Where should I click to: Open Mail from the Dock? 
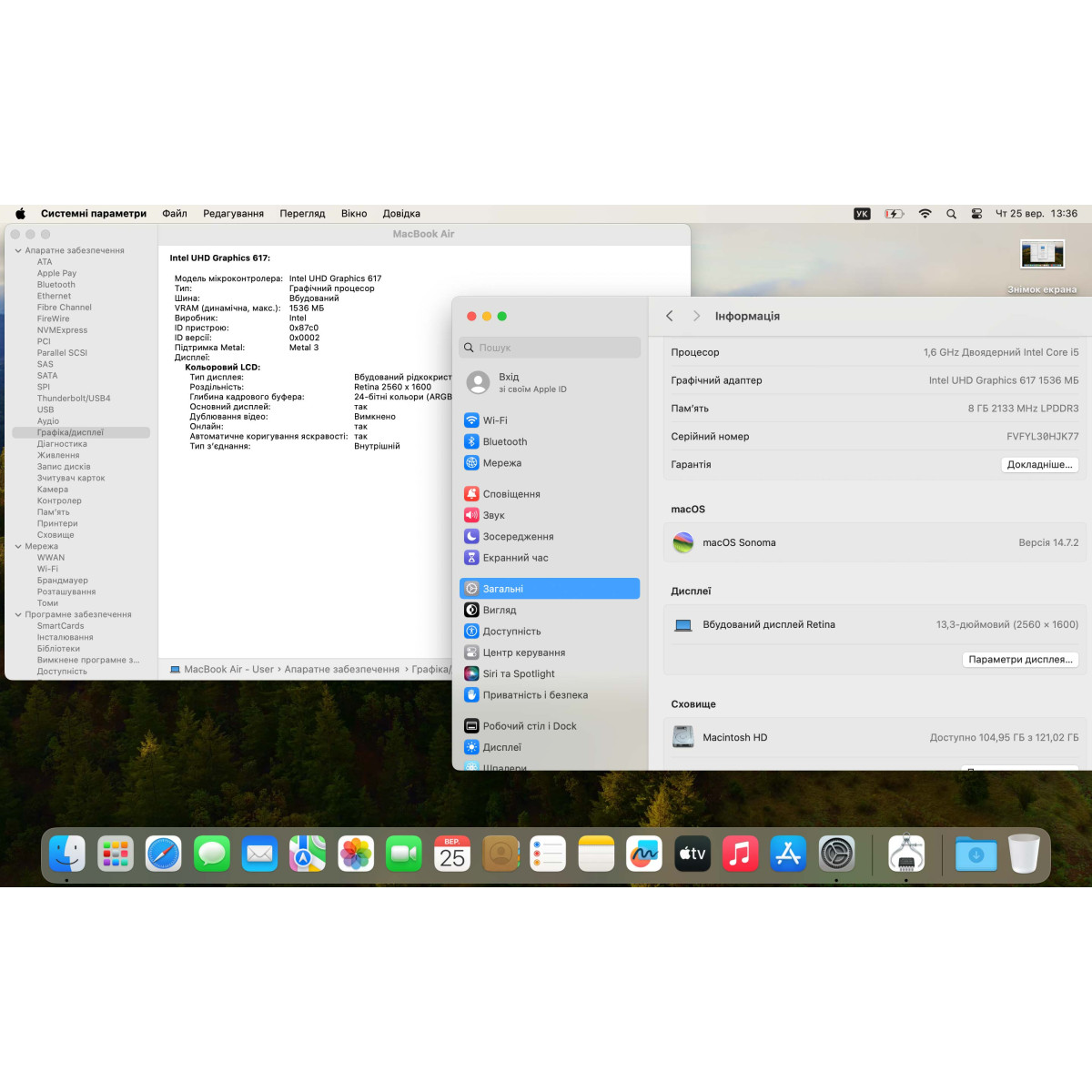pyautogui.click(x=259, y=854)
